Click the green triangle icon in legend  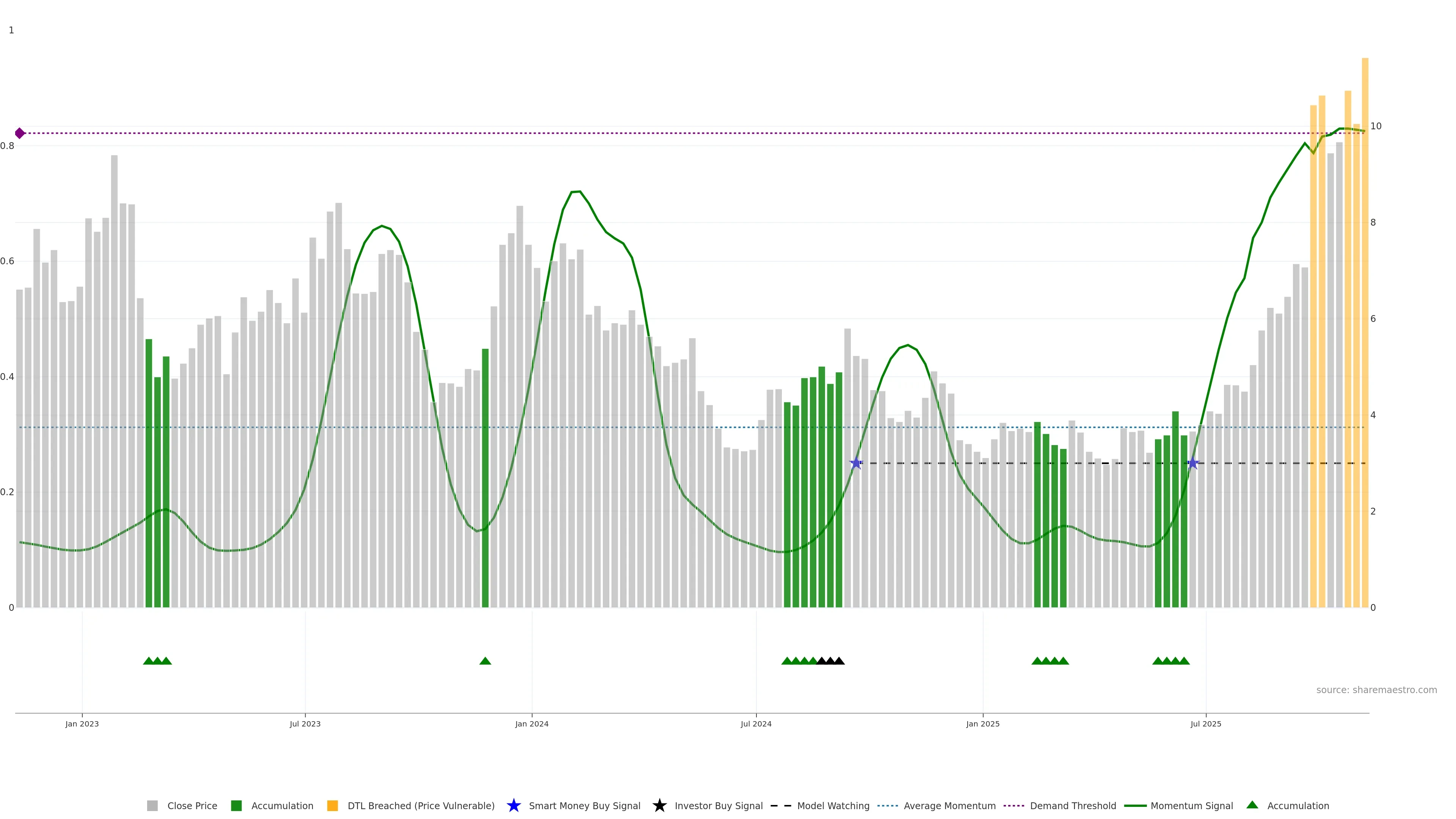[1252, 805]
